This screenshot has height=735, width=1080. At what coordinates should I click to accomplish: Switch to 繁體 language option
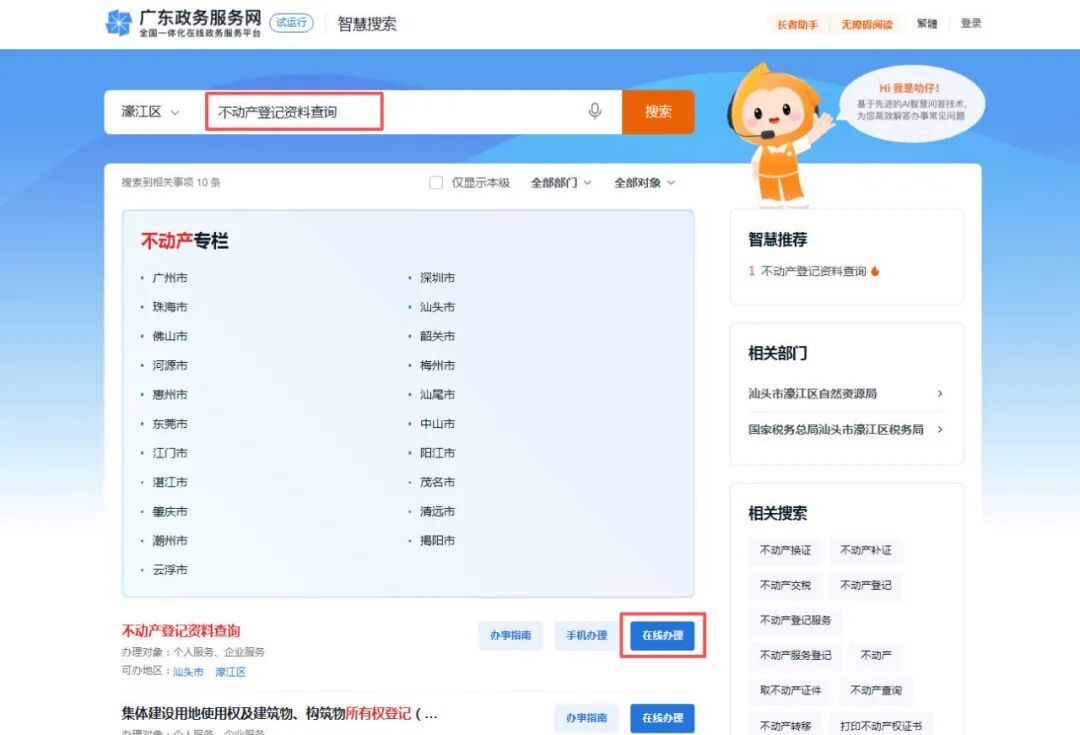click(x=927, y=24)
